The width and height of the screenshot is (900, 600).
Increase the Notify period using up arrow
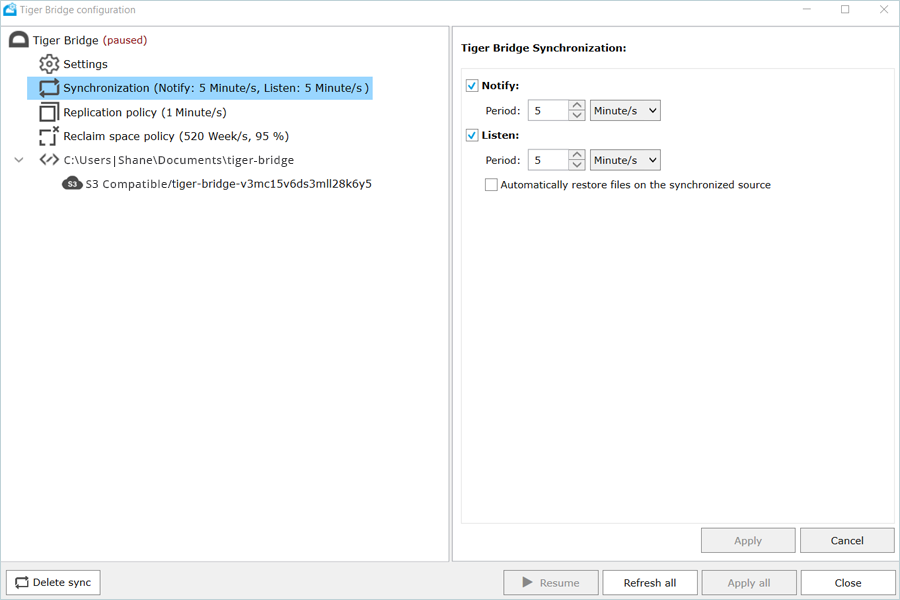click(x=577, y=105)
